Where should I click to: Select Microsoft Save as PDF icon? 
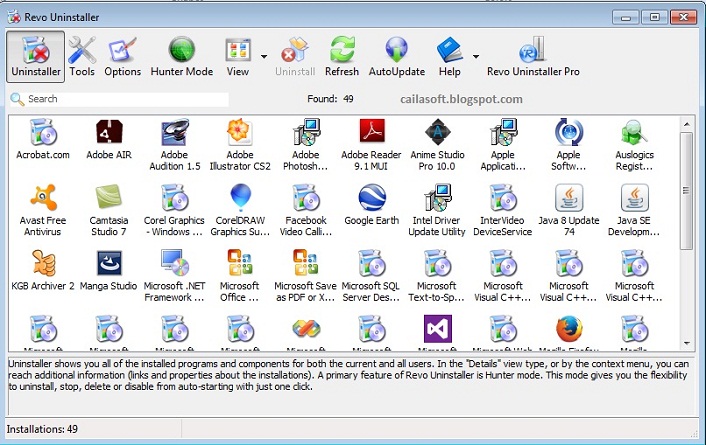click(x=306, y=263)
